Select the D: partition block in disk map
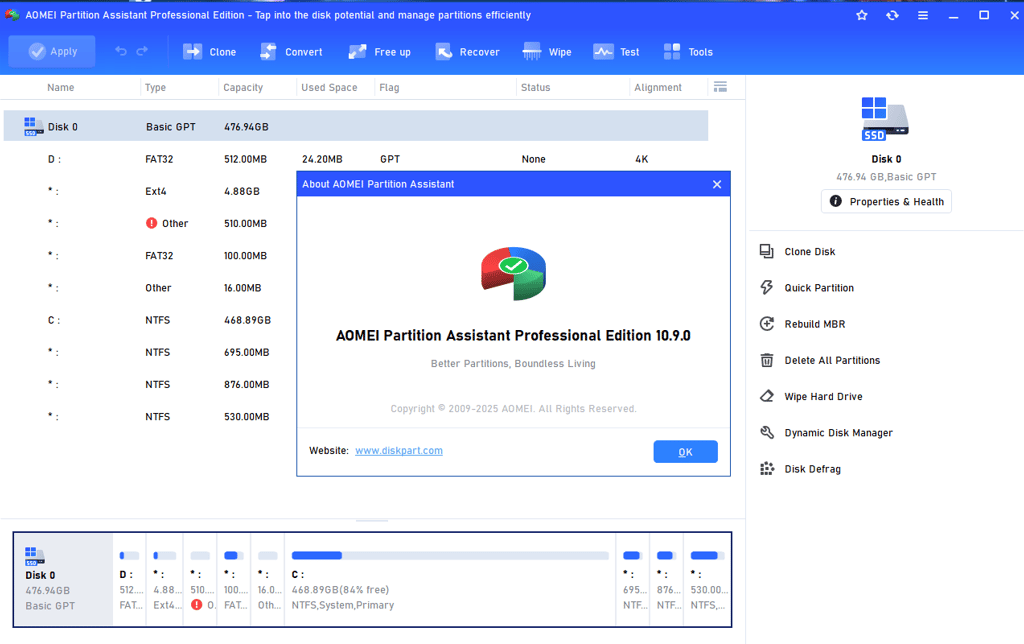This screenshot has width=1024, height=644. [x=130, y=579]
